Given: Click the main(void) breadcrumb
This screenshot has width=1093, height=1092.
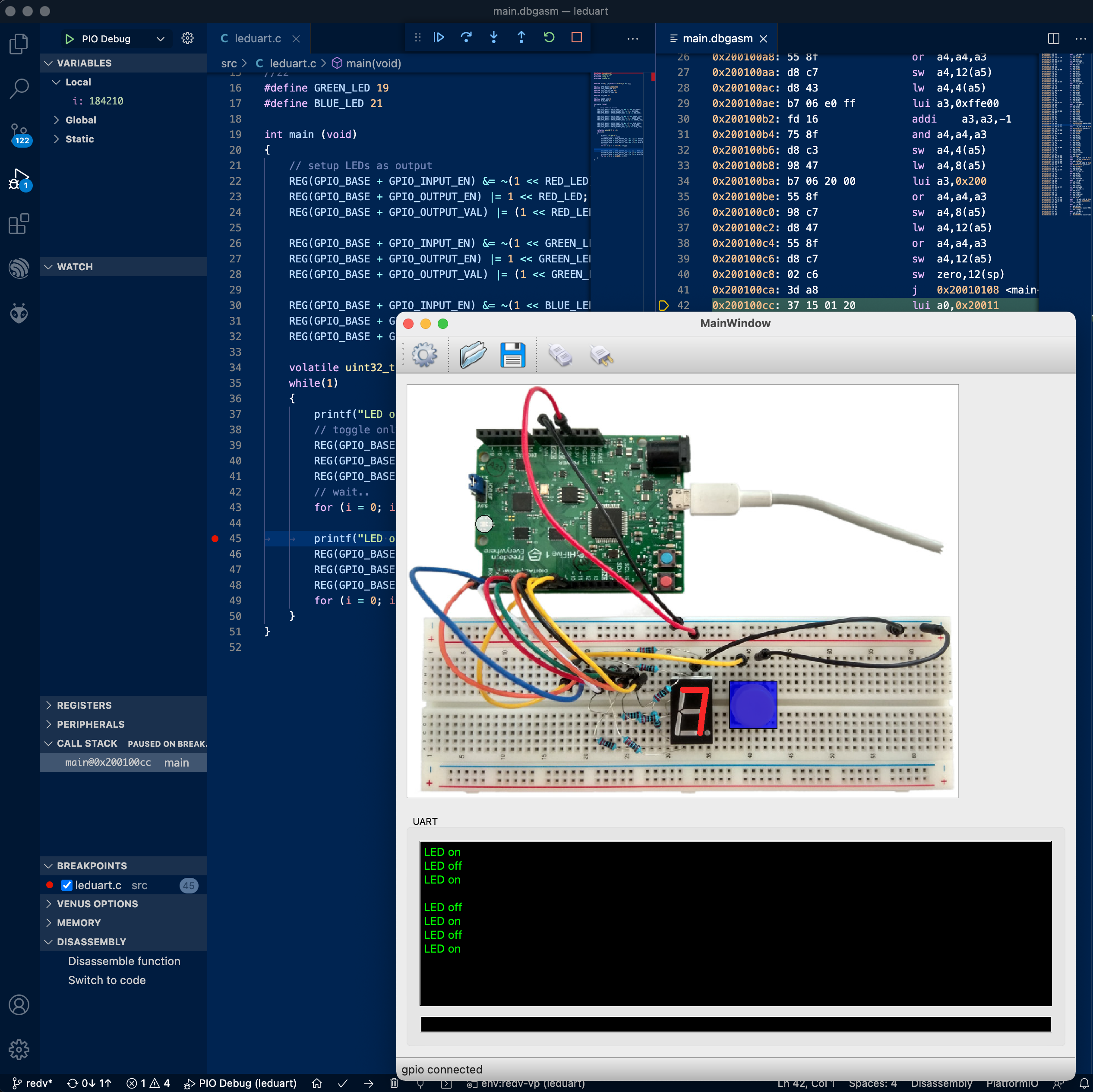Looking at the screenshot, I should point(366,63).
